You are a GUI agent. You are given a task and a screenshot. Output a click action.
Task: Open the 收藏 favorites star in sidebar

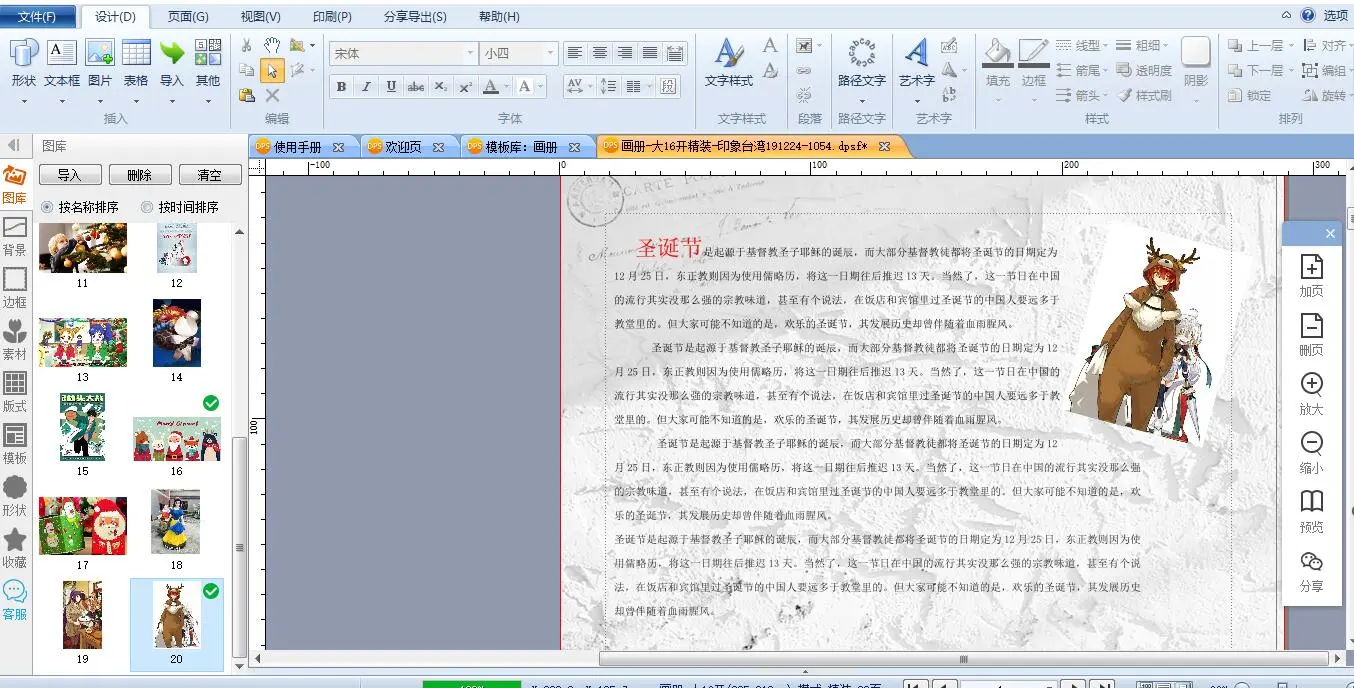[x=15, y=548]
